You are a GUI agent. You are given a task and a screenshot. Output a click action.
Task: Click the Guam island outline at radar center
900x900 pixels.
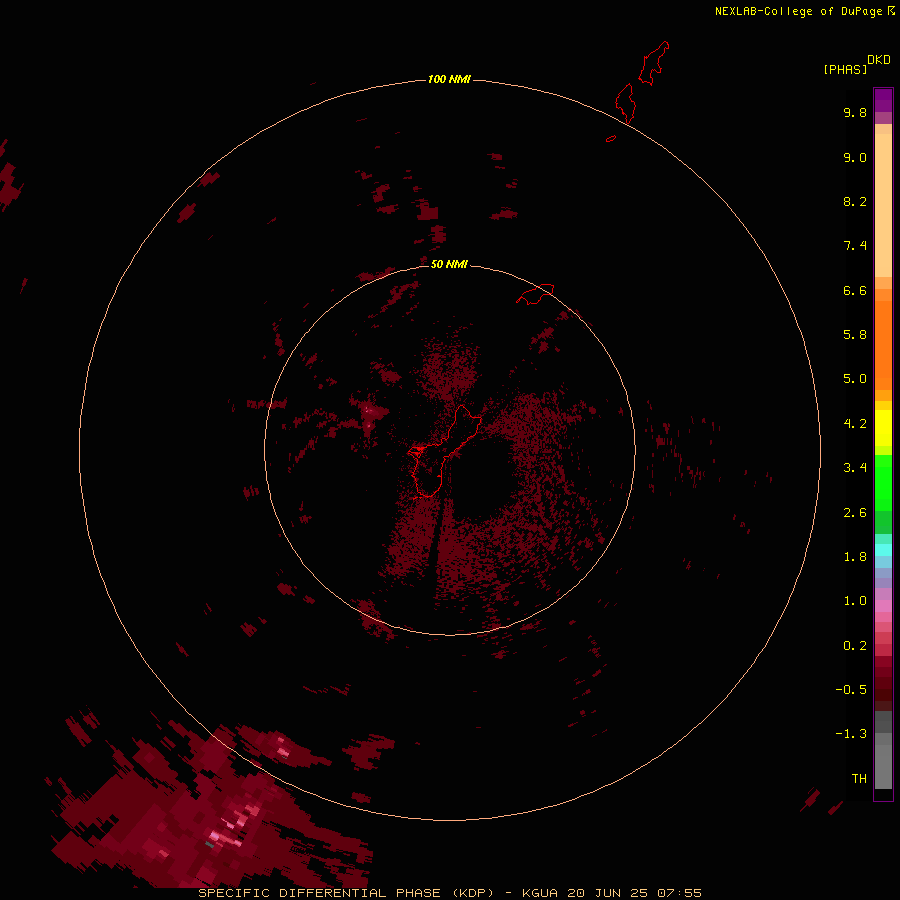pos(444,451)
